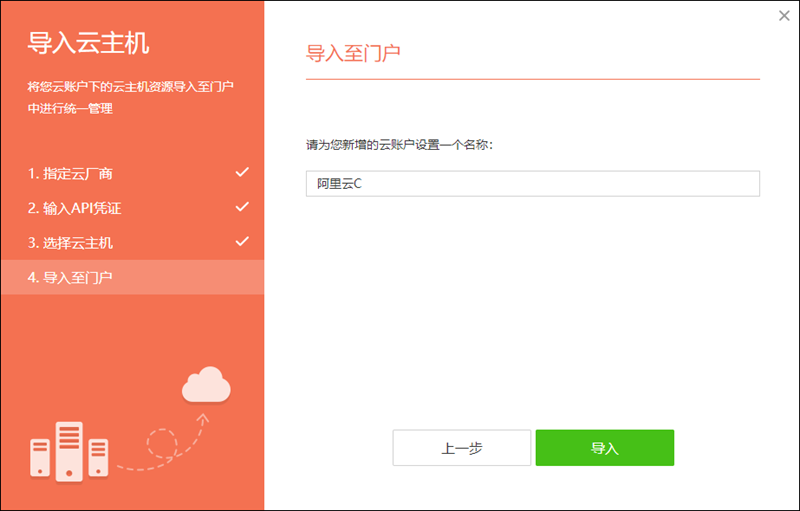Screen dimensions: 800x511
Task: Click checkmark next to 选择云主机
Action: point(242,242)
